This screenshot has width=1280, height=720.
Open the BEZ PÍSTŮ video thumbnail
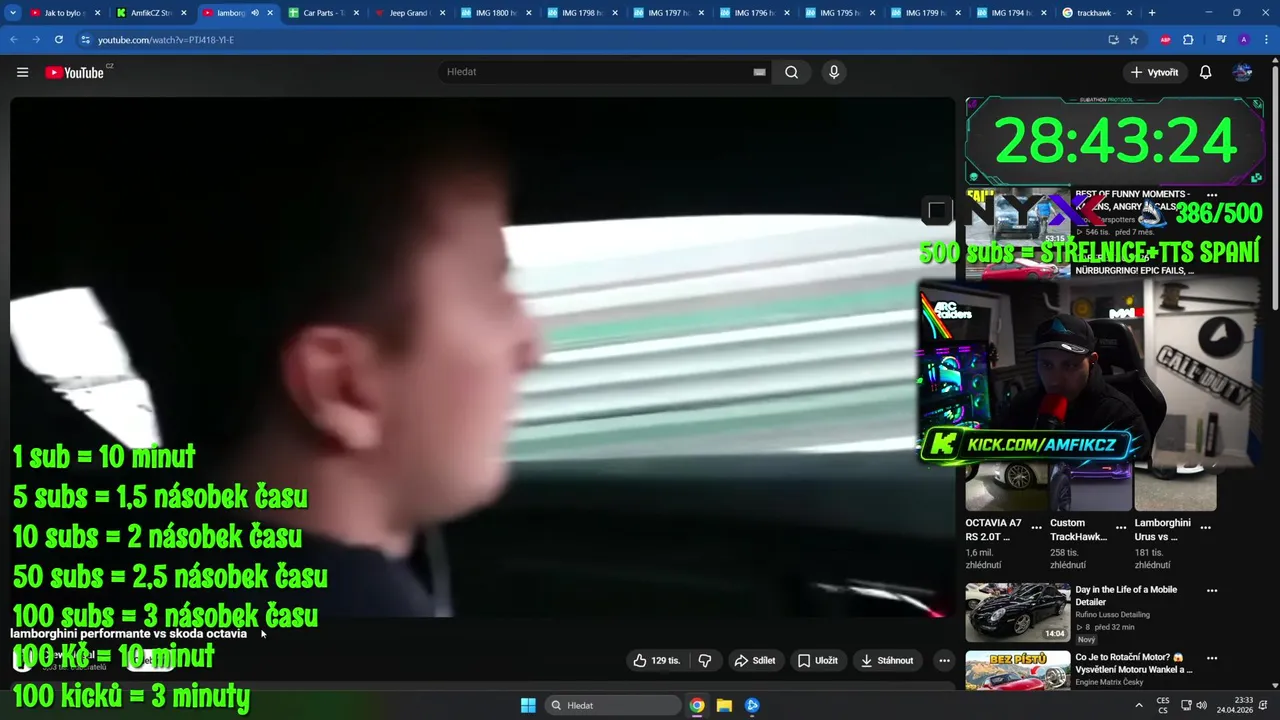click(x=1017, y=671)
